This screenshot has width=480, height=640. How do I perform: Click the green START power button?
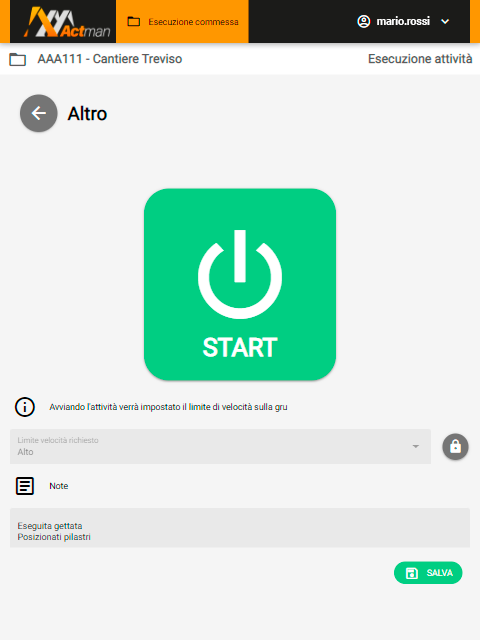240,284
